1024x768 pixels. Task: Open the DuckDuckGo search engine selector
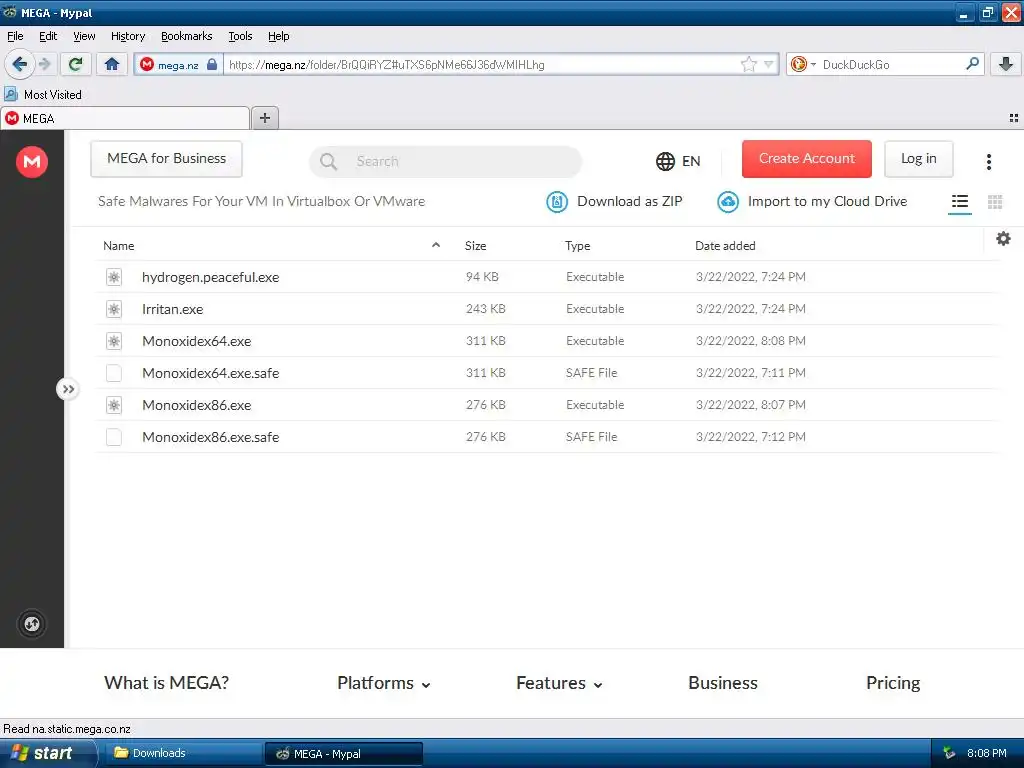pyautogui.click(x=803, y=64)
